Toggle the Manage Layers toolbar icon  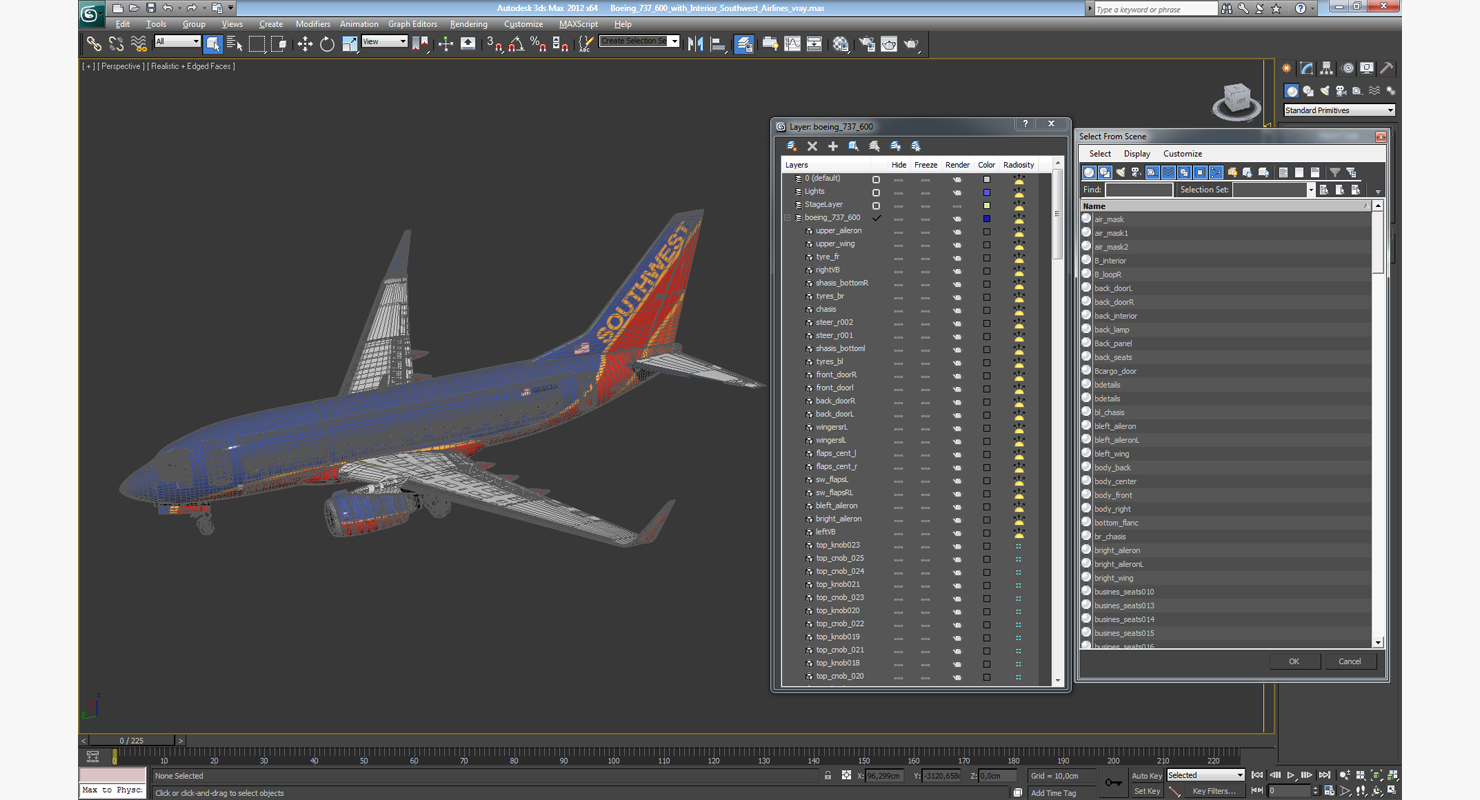click(744, 44)
